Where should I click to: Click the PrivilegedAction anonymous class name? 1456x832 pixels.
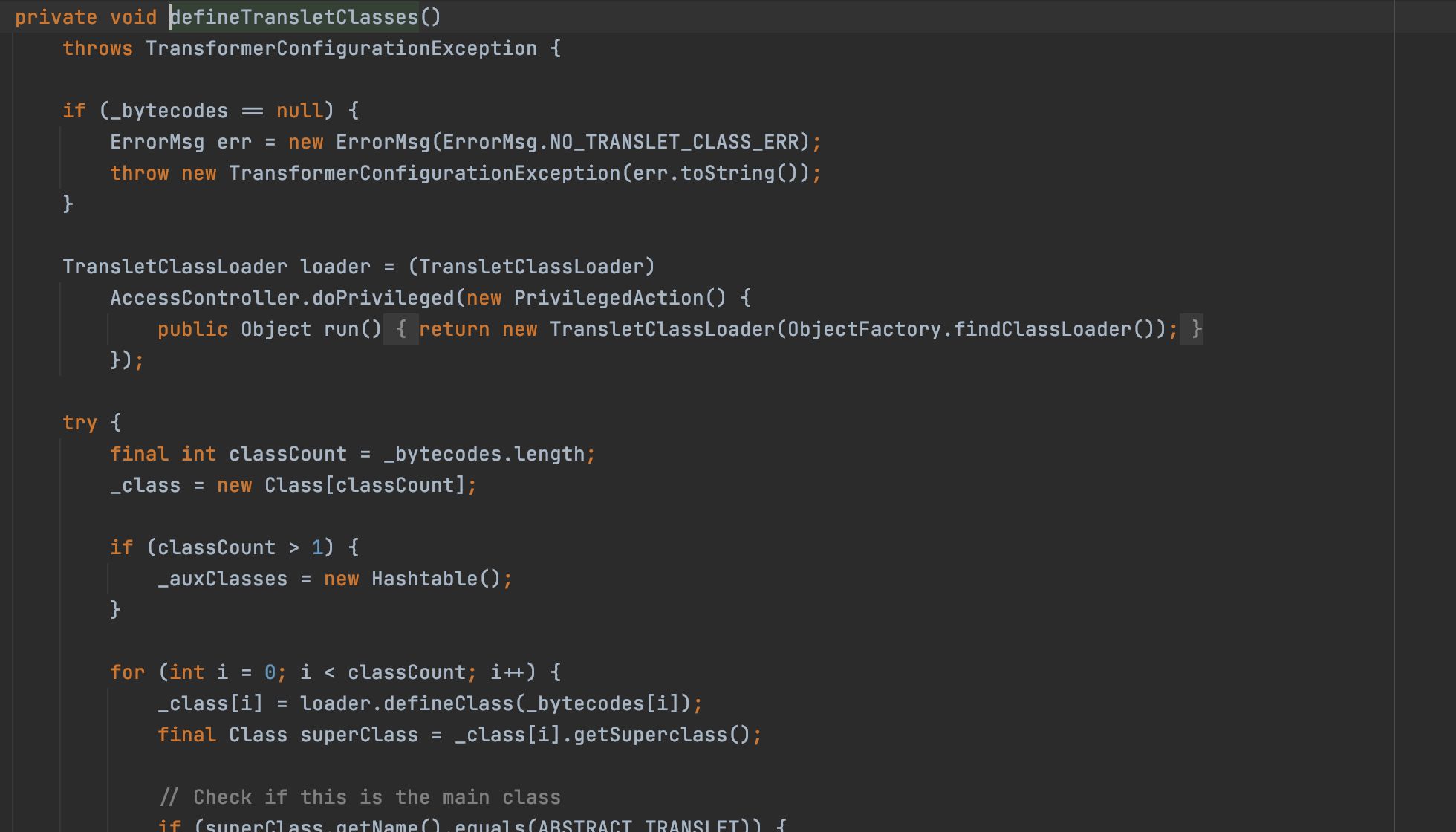coord(609,298)
